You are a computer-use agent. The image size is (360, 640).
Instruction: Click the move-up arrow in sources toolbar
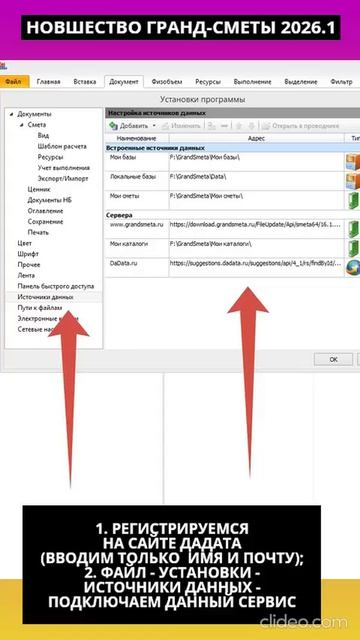pyautogui.click(x=240, y=126)
